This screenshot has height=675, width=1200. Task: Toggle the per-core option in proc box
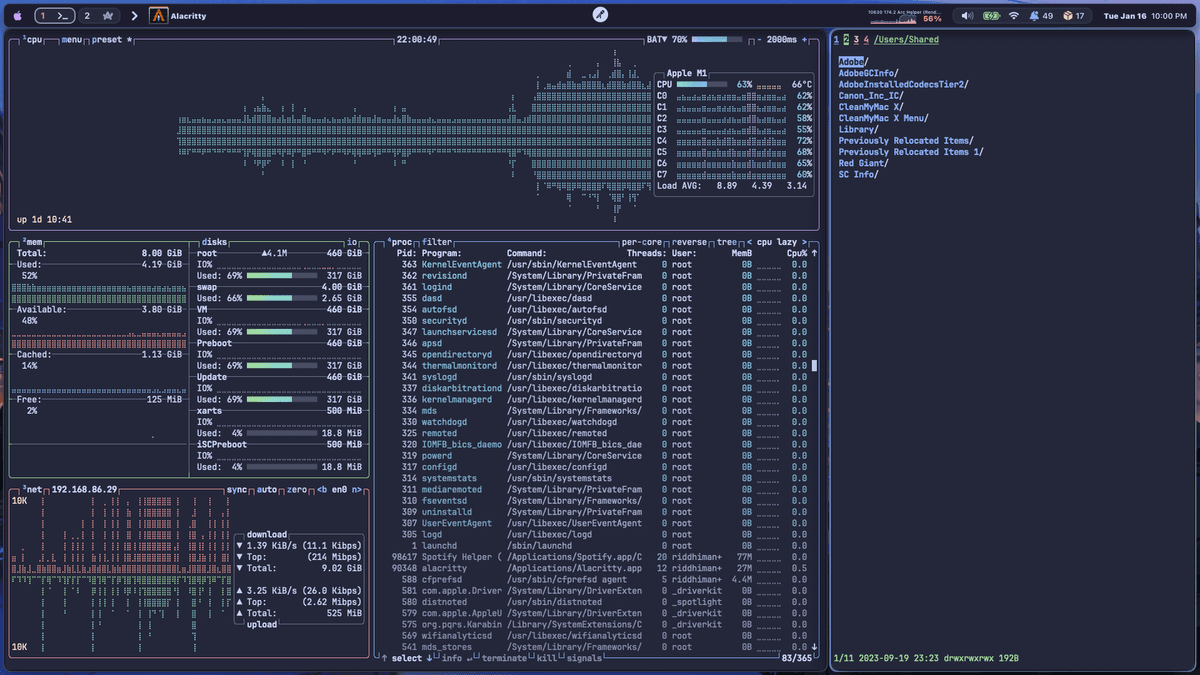(643, 242)
